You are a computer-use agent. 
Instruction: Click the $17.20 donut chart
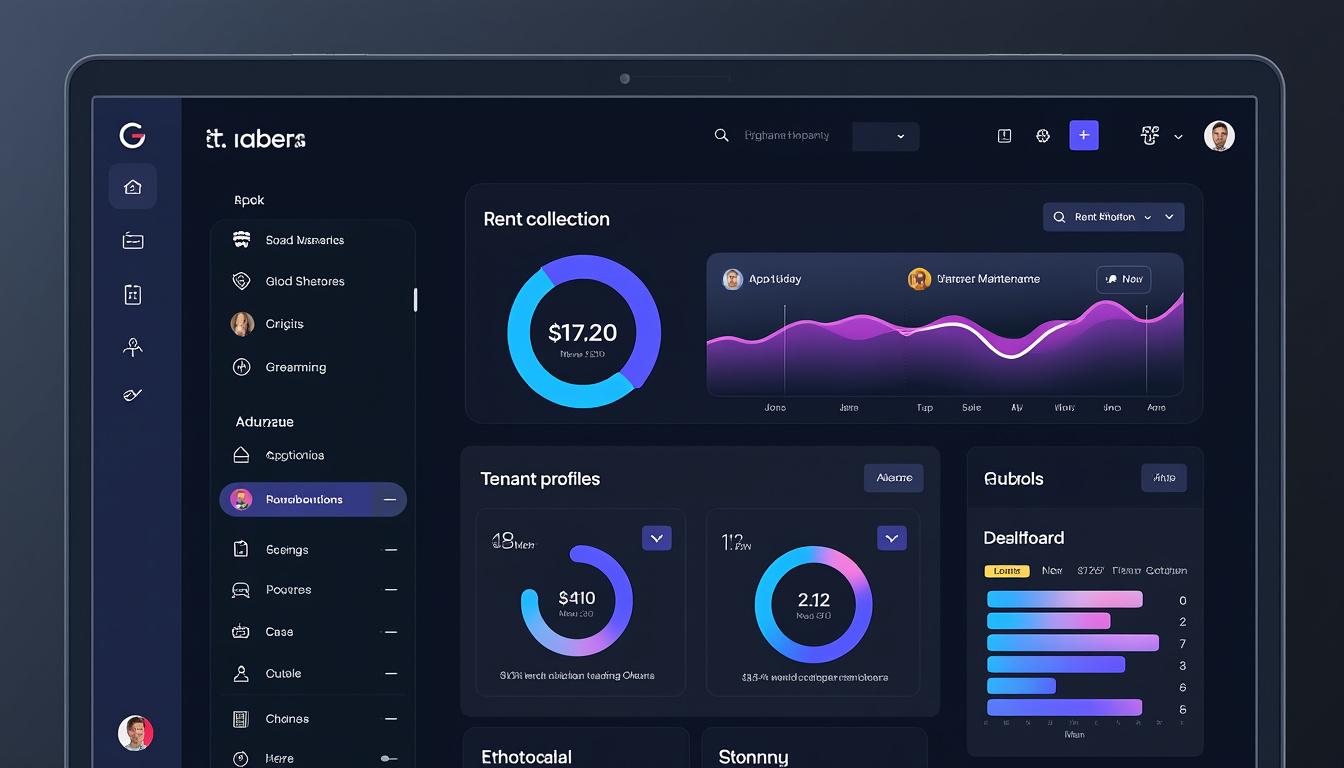[x=584, y=331]
